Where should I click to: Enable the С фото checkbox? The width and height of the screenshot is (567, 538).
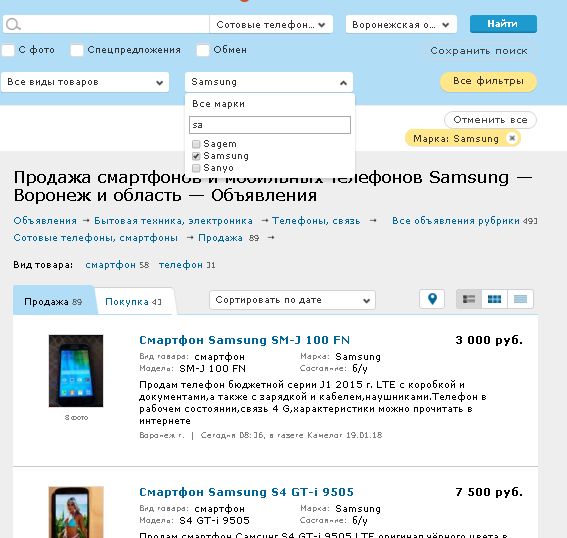pyautogui.click(x=8, y=50)
